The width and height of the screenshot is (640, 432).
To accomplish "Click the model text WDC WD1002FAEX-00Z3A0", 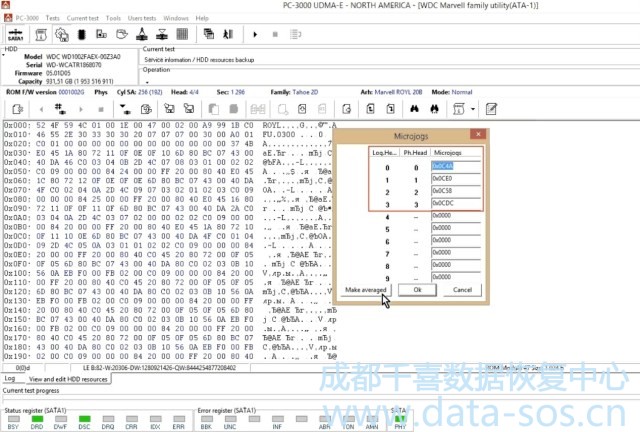I will [83, 56].
